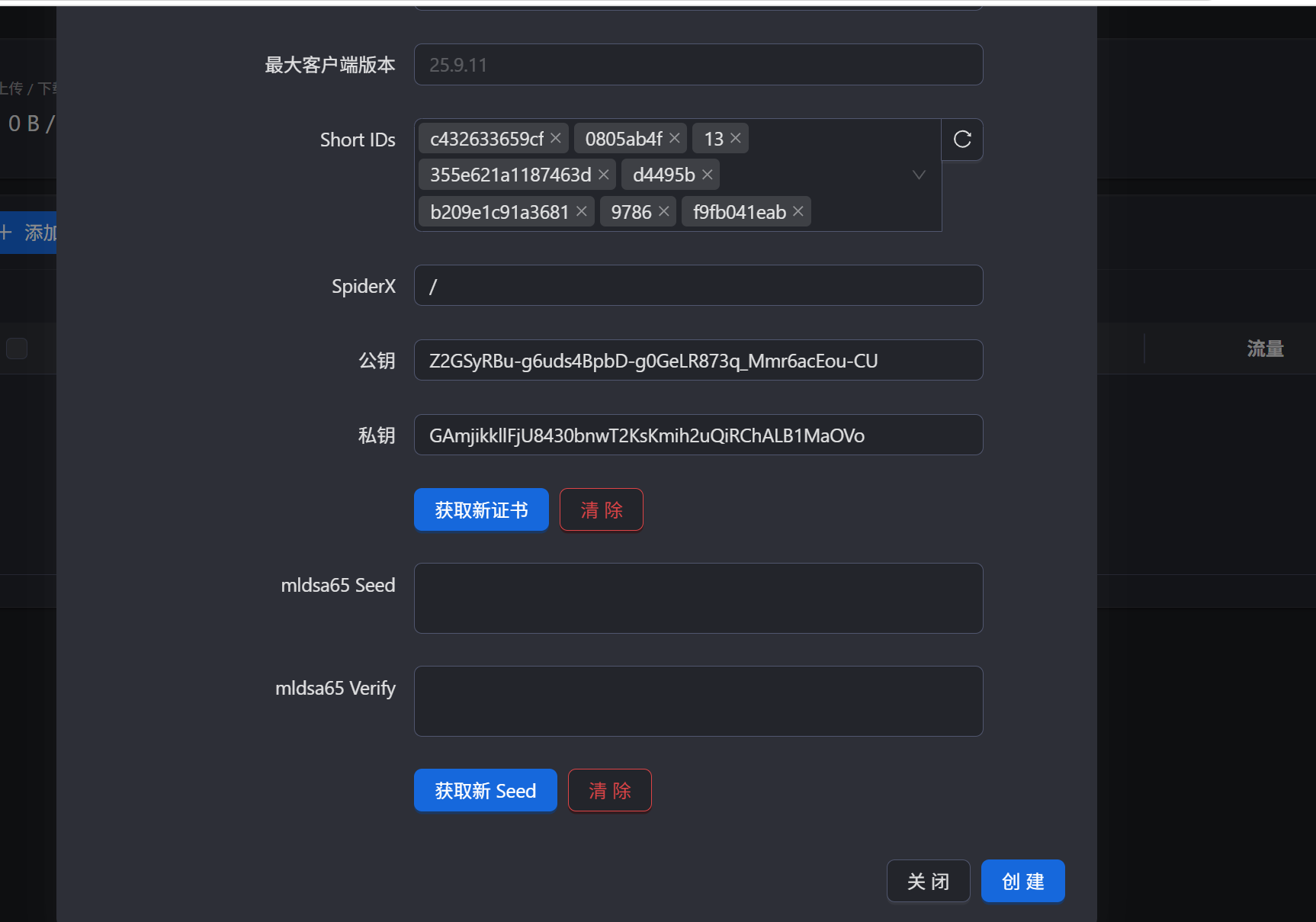Click the SpiderX label
Image resolution: width=1316 pixels, height=922 pixels.
coord(364,286)
